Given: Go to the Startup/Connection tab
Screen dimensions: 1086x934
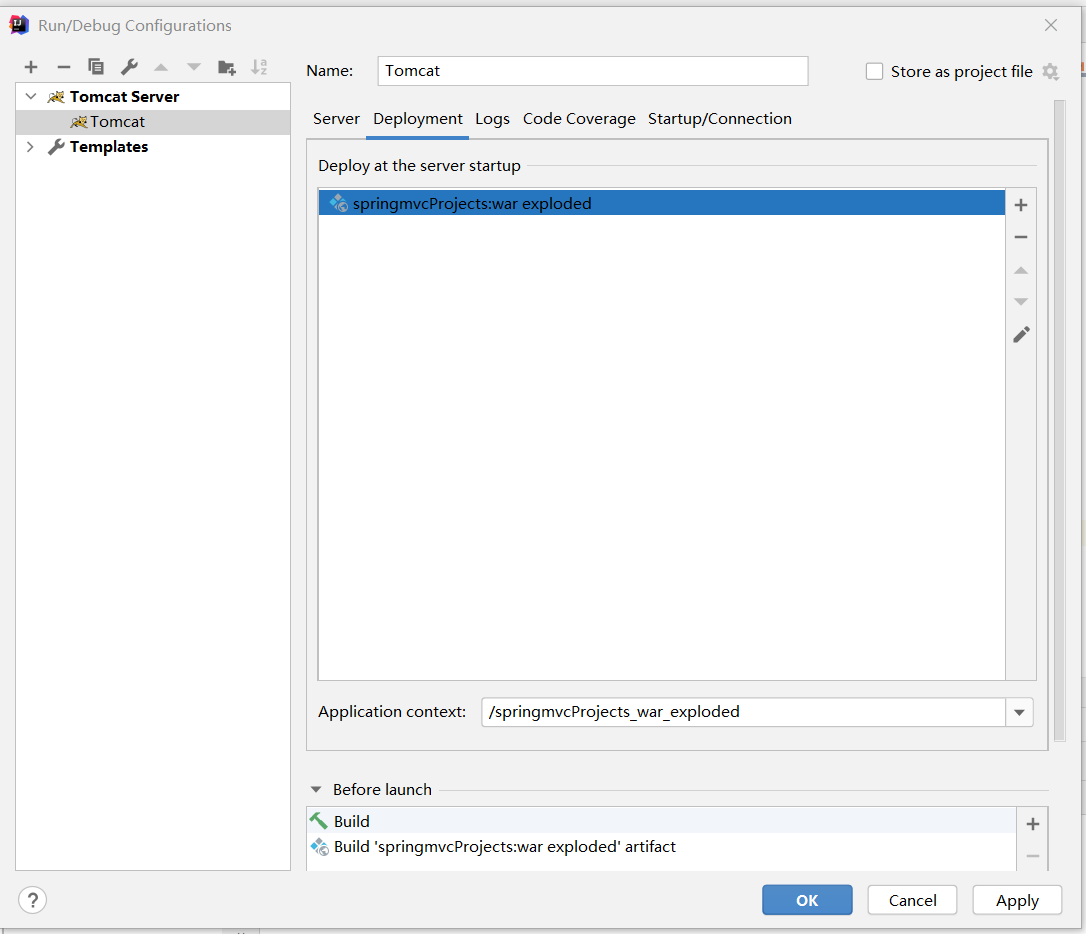Looking at the screenshot, I should [720, 119].
